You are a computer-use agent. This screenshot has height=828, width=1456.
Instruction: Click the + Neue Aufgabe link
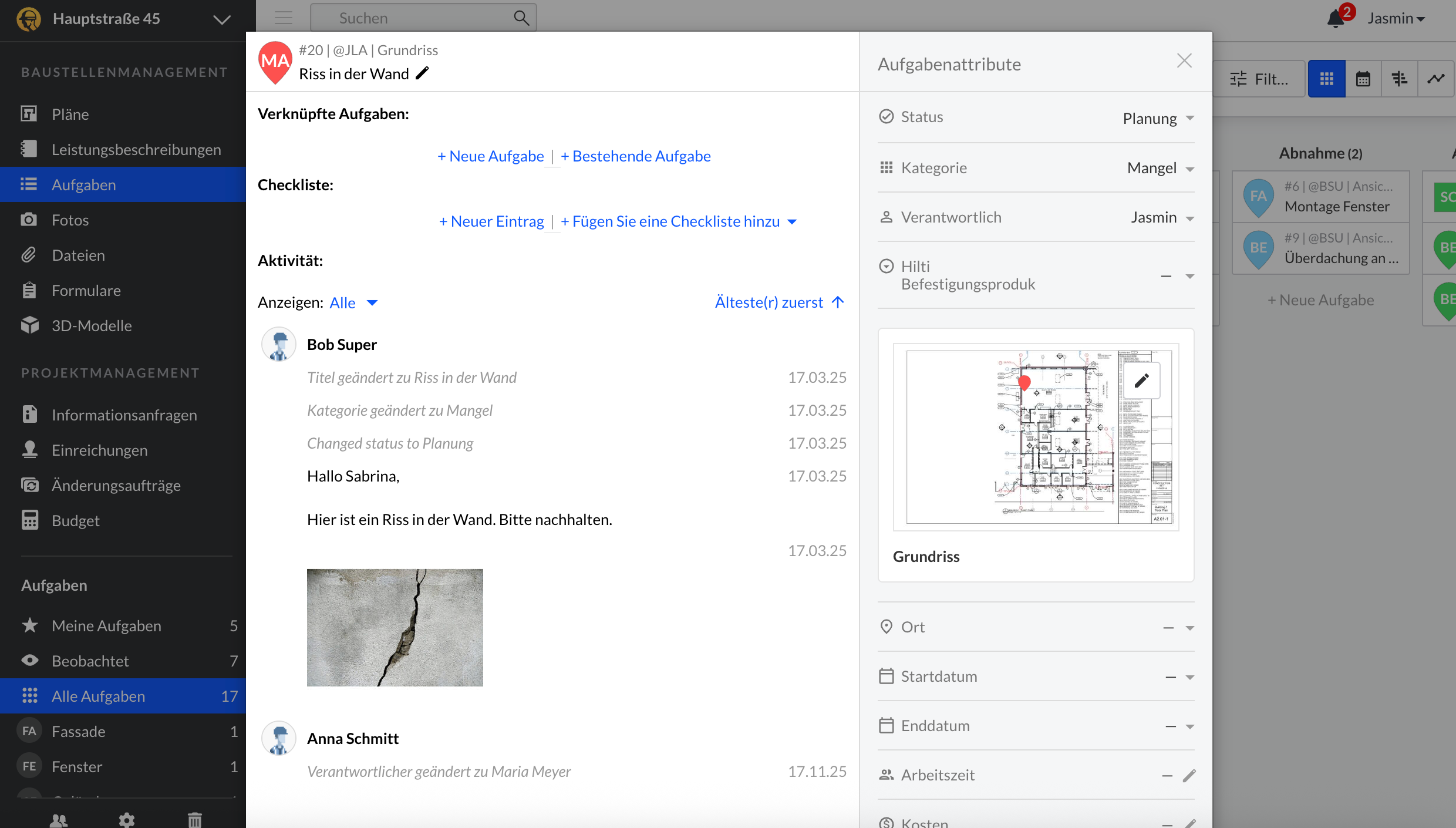pyautogui.click(x=491, y=156)
